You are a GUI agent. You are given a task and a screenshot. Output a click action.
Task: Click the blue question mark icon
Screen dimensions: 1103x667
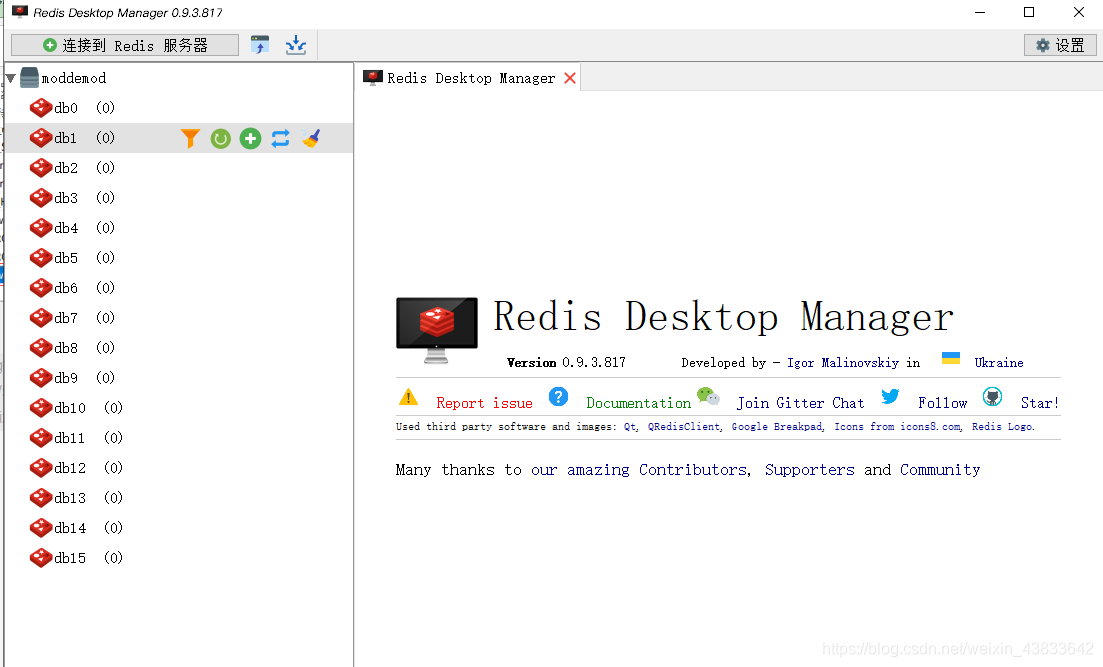coord(559,397)
